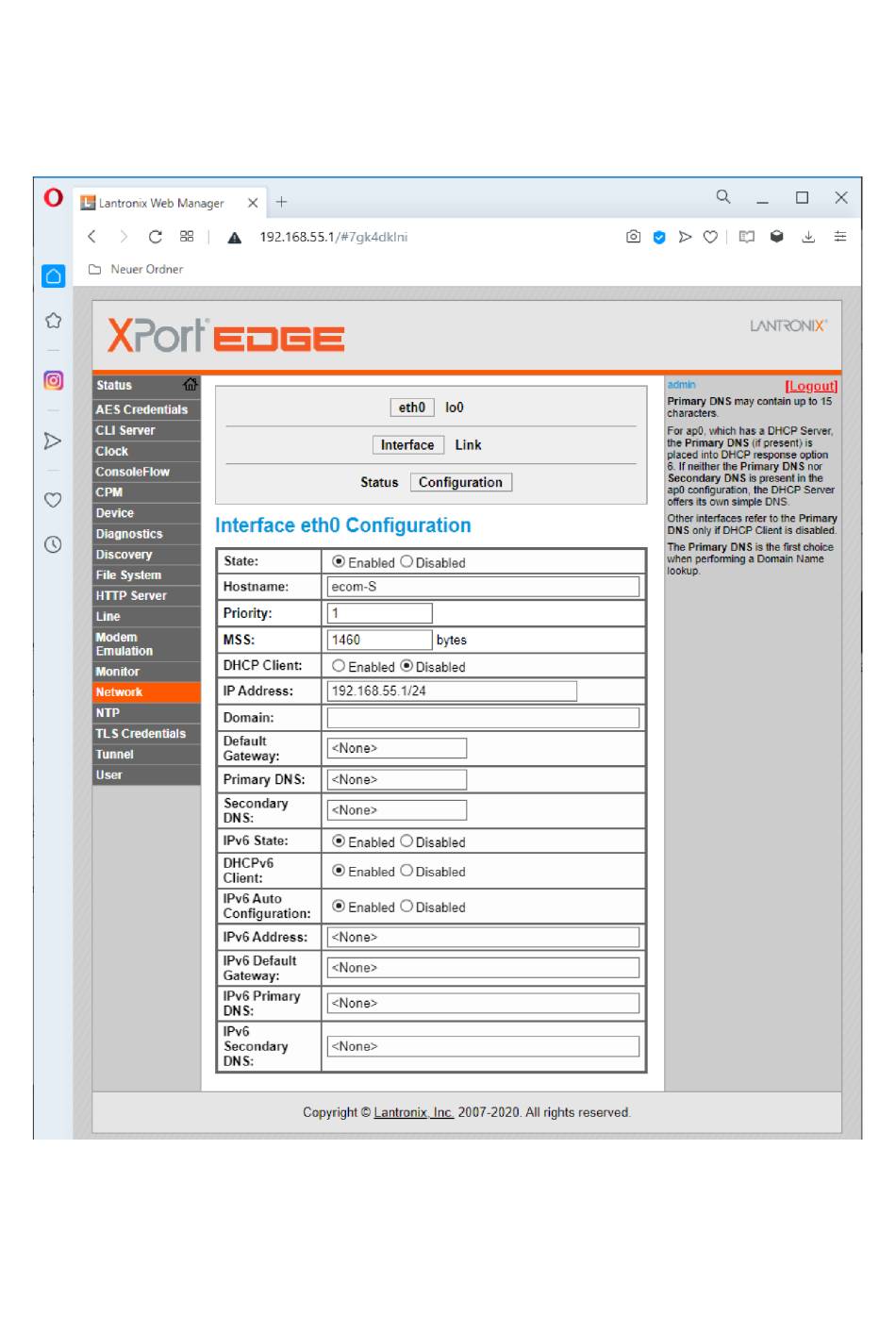Open the Tunnel menu item
Image resolution: width=896 pixels, height=1332 pixels.
coord(146,754)
